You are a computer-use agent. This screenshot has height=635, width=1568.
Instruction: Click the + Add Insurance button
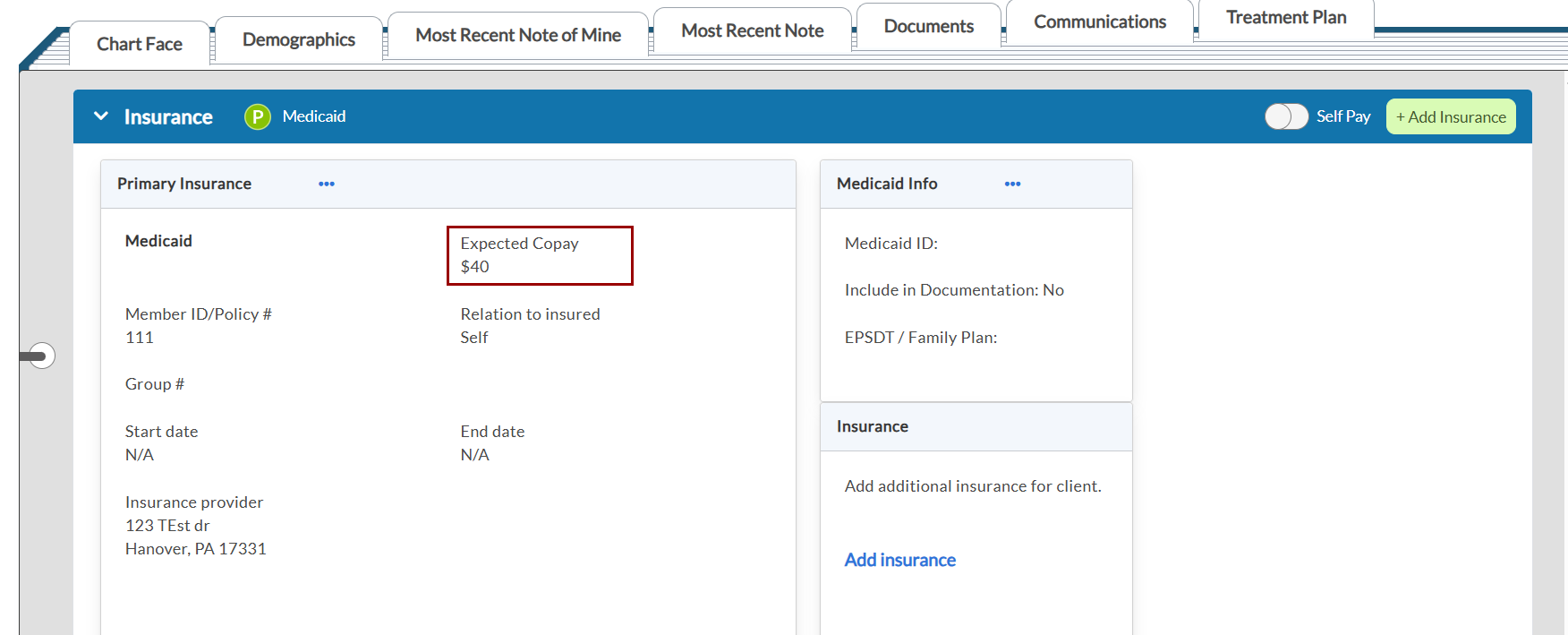click(1450, 116)
